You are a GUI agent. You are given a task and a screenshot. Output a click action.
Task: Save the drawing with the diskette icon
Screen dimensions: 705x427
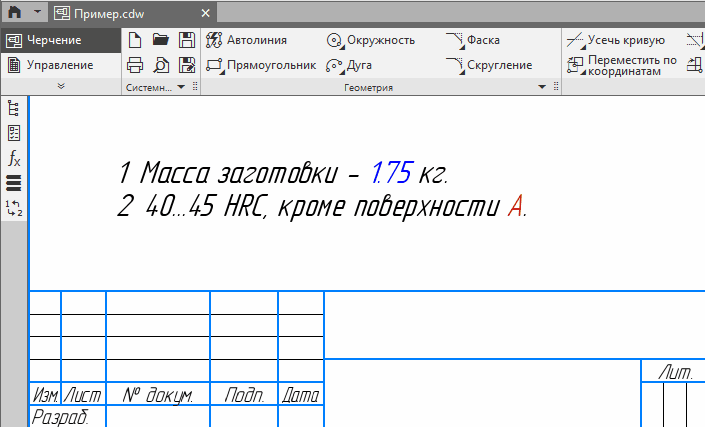click(186, 40)
